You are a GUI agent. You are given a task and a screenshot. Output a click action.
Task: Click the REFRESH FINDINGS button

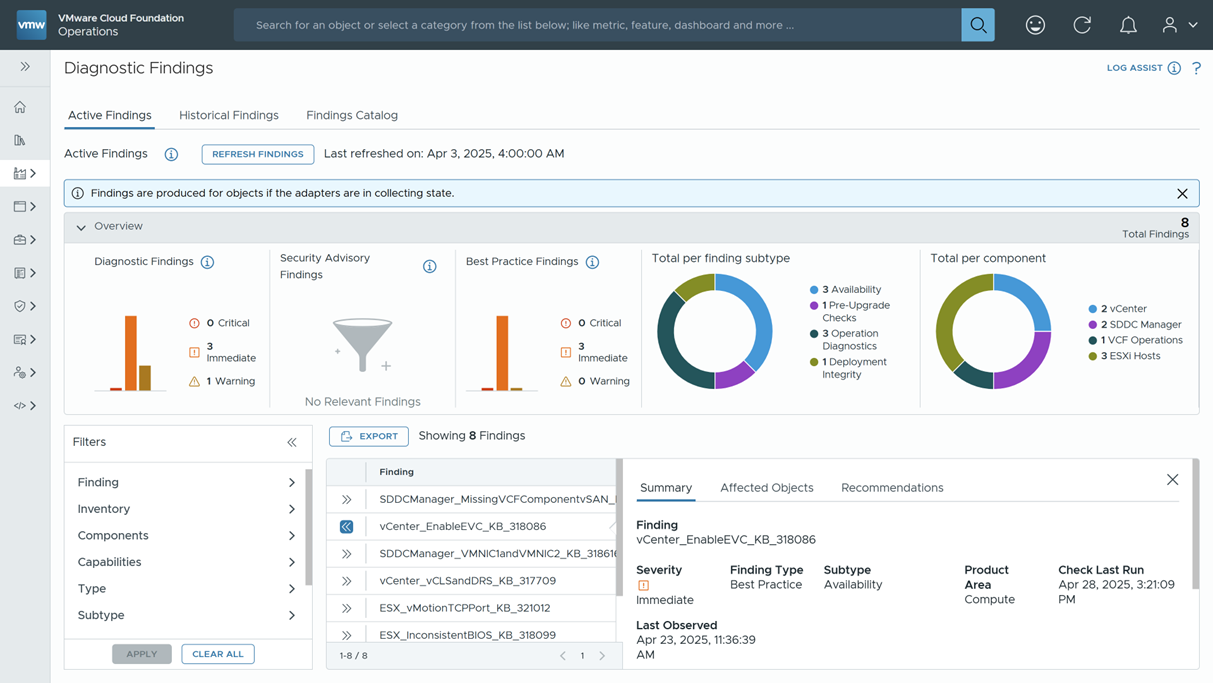pyautogui.click(x=258, y=154)
